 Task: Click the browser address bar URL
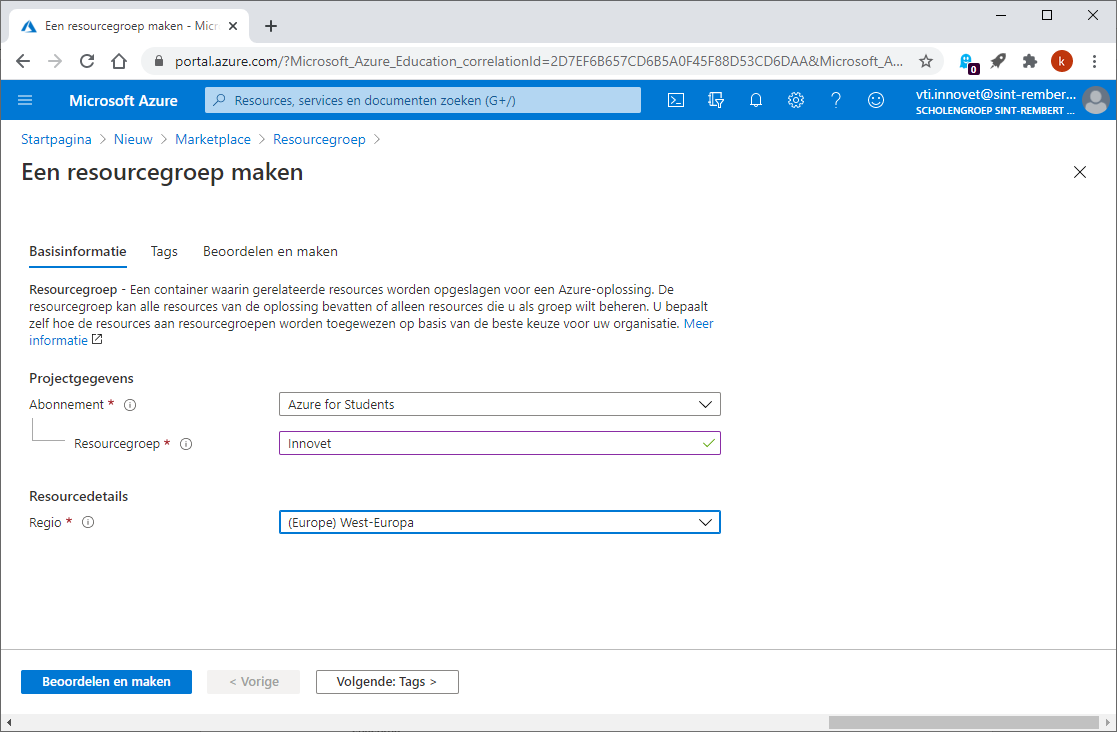point(539,61)
